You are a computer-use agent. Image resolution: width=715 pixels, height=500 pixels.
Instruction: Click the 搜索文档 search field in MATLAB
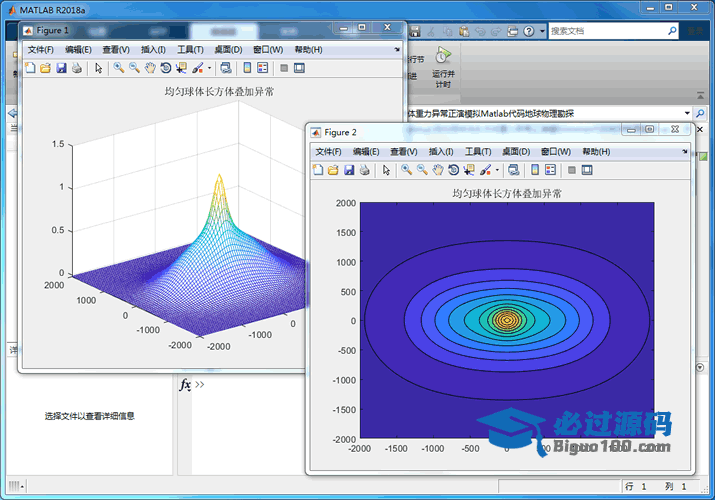coord(608,31)
